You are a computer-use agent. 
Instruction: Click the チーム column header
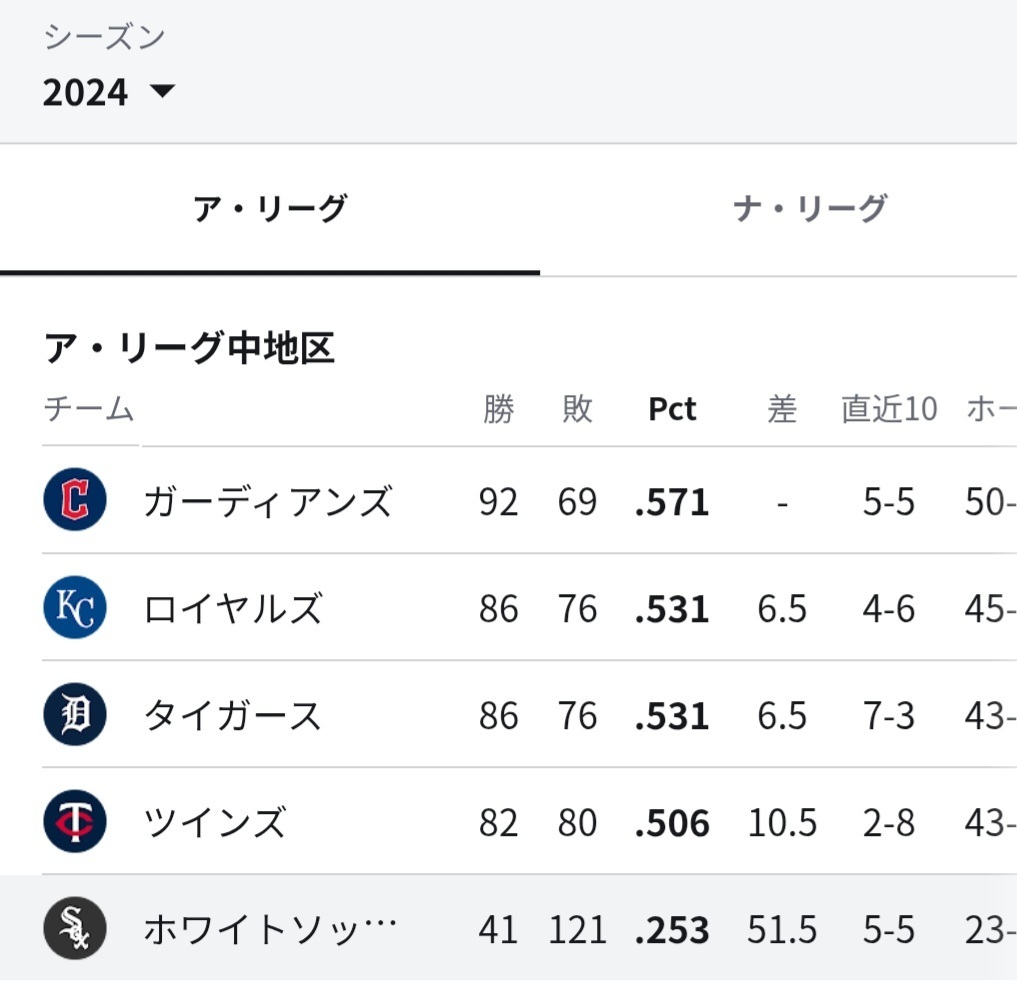(x=89, y=409)
